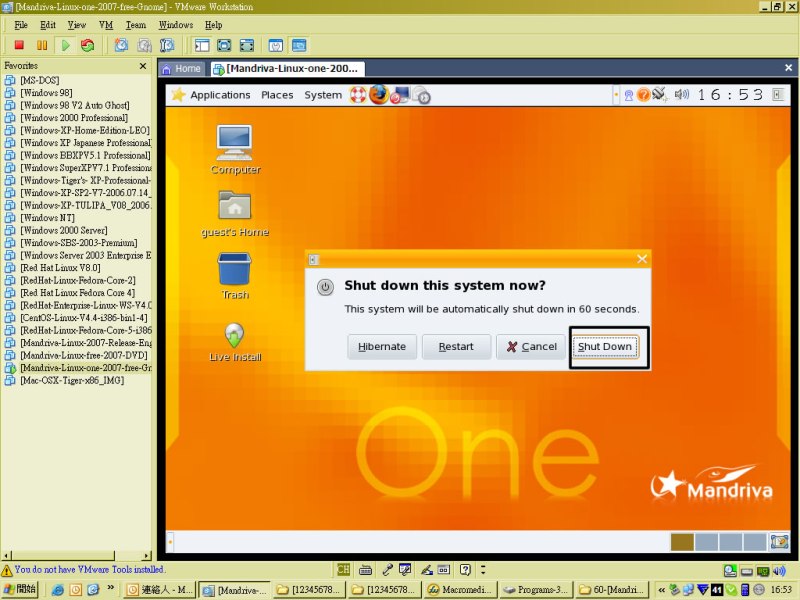Image resolution: width=800 pixels, height=600 pixels.
Task: Enter Full Screen mode from the toolbar
Action: point(224,45)
